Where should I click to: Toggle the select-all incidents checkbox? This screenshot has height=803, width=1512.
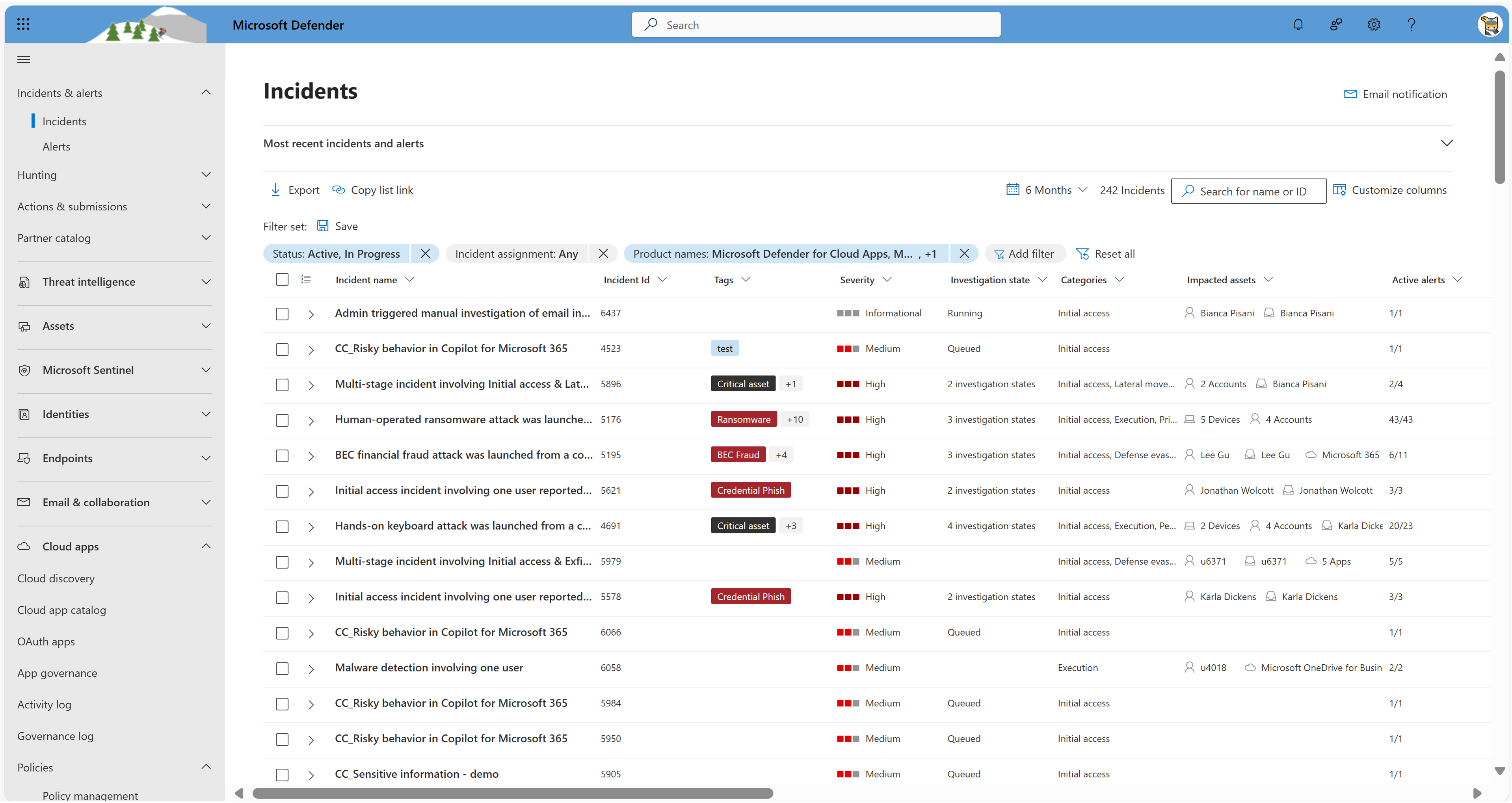coord(282,279)
